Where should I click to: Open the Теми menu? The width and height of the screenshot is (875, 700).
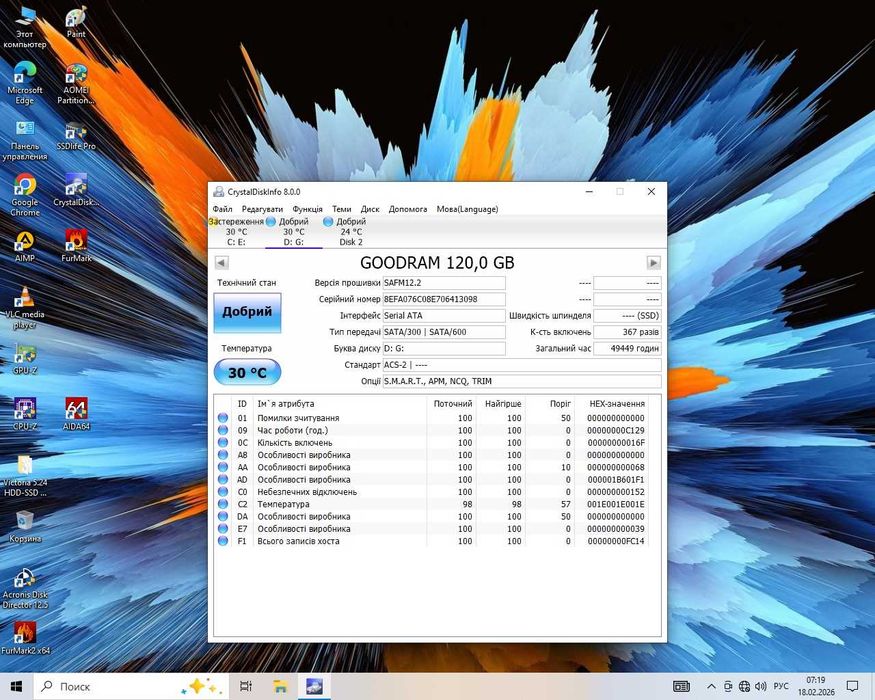click(x=342, y=209)
